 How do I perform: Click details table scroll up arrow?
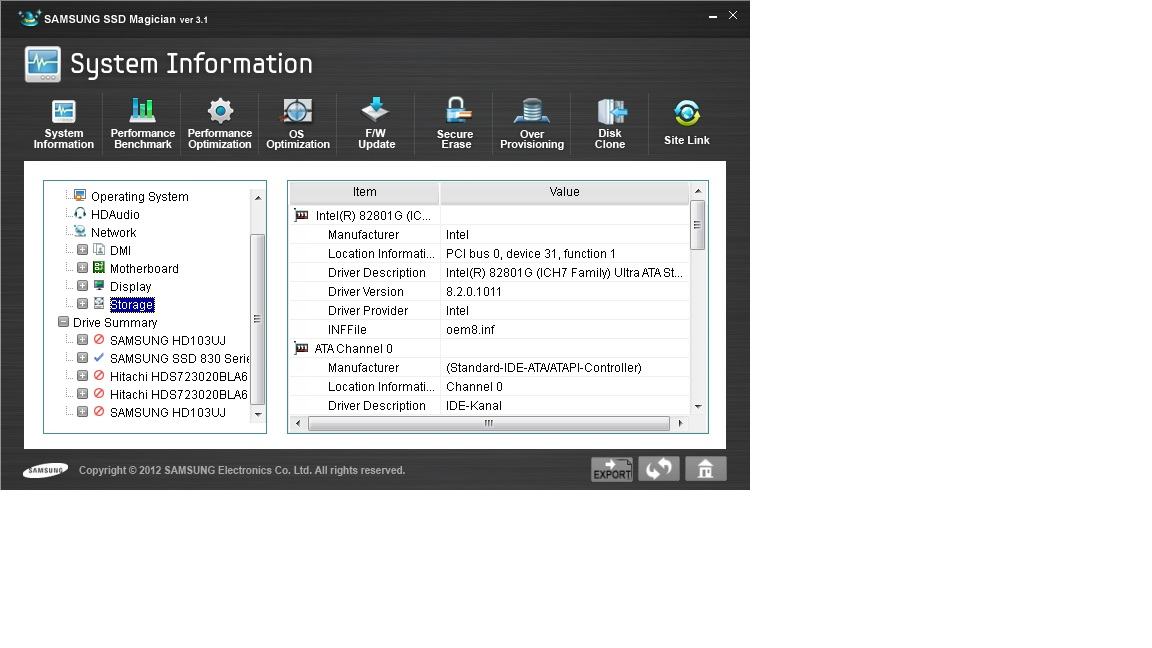pos(698,191)
